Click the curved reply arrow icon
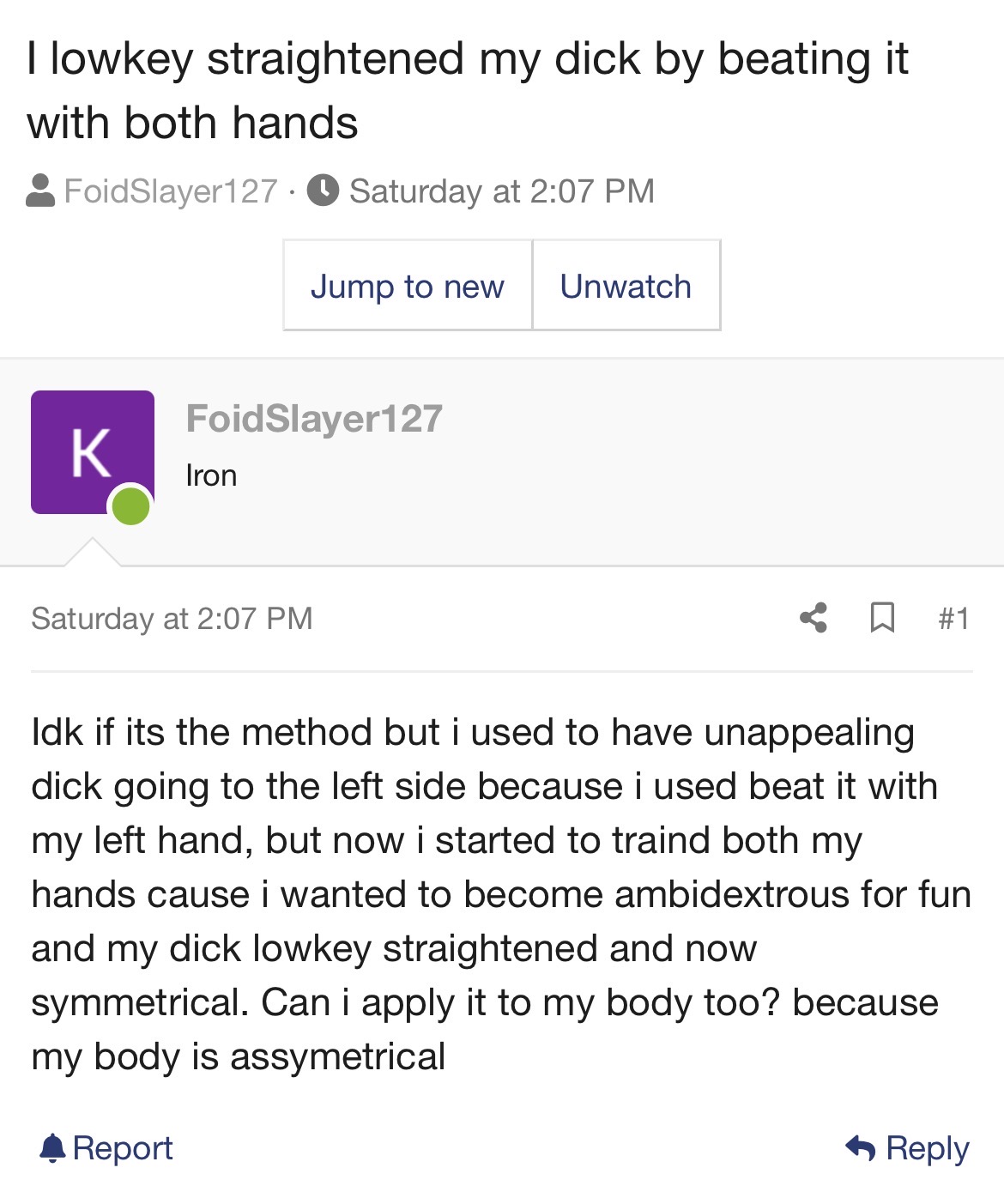1004x1204 pixels. pos(861,1147)
